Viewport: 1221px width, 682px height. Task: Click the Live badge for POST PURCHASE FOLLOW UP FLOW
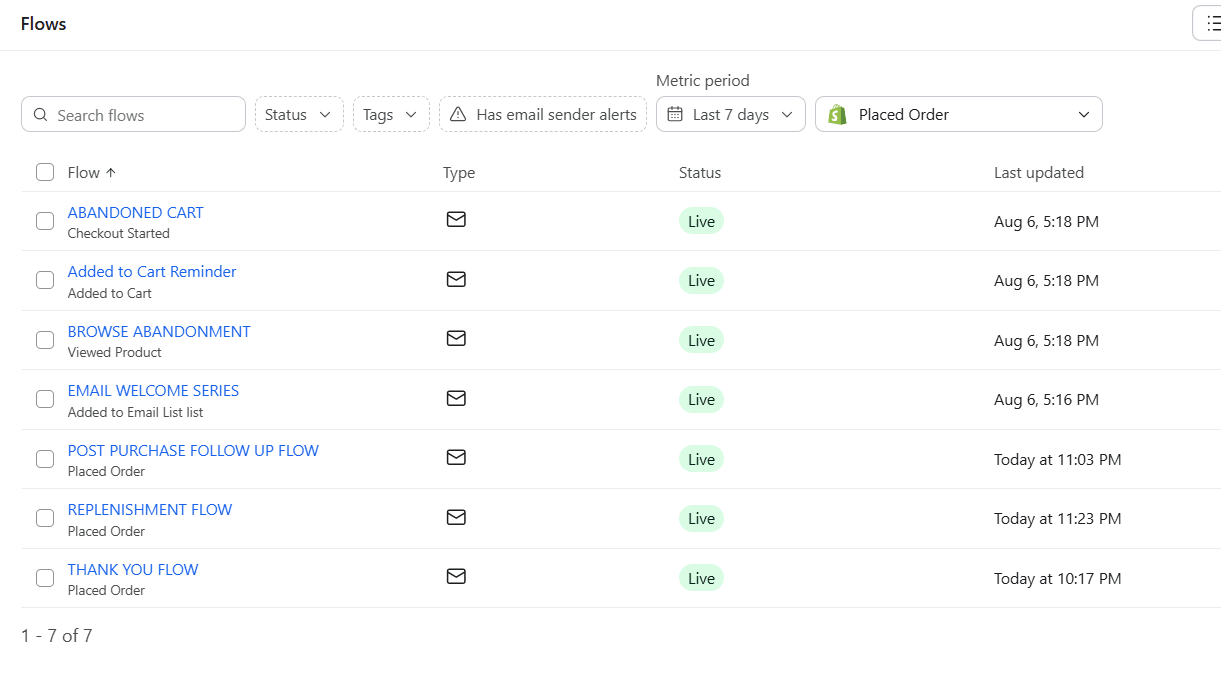click(x=701, y=459)
